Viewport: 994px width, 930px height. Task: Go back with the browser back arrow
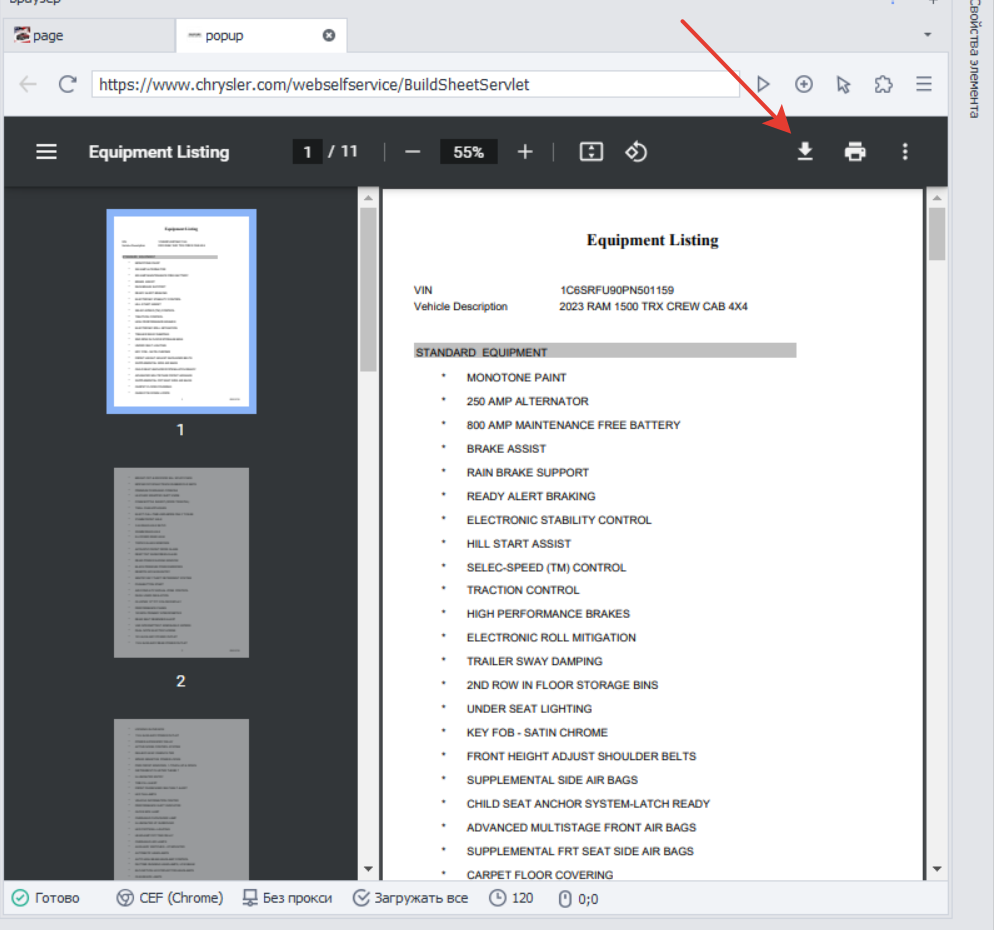pyautogui.click(x=28, y=84)
